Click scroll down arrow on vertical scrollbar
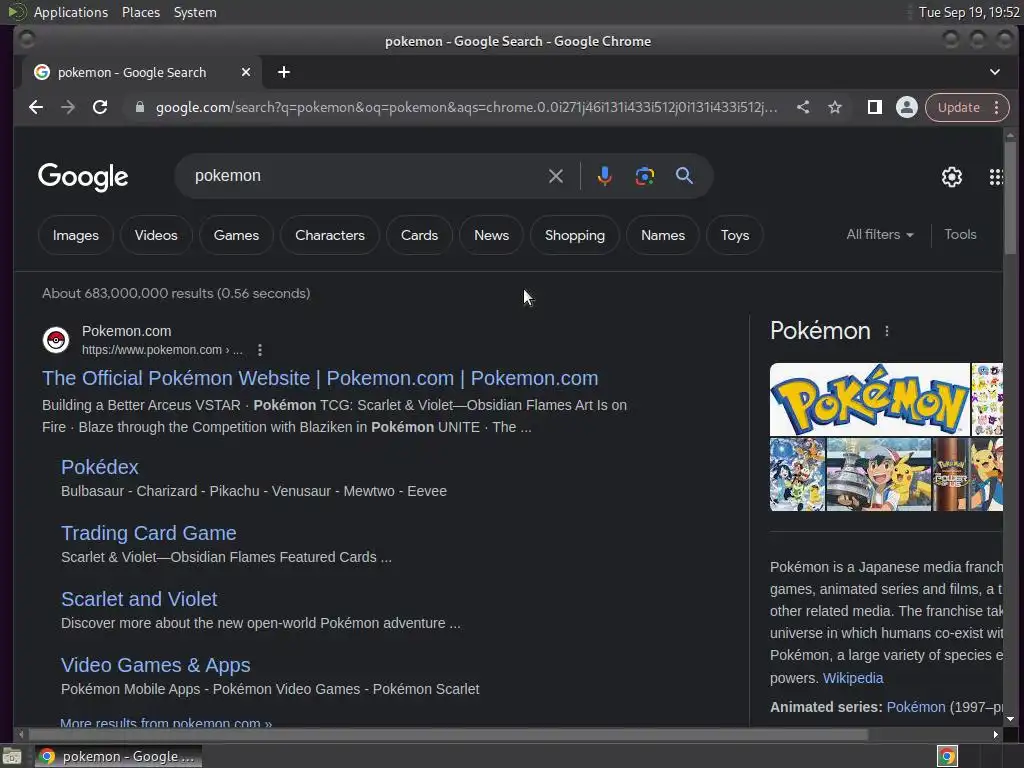Screen dimensions: 1024x768 coord(1010,719)
